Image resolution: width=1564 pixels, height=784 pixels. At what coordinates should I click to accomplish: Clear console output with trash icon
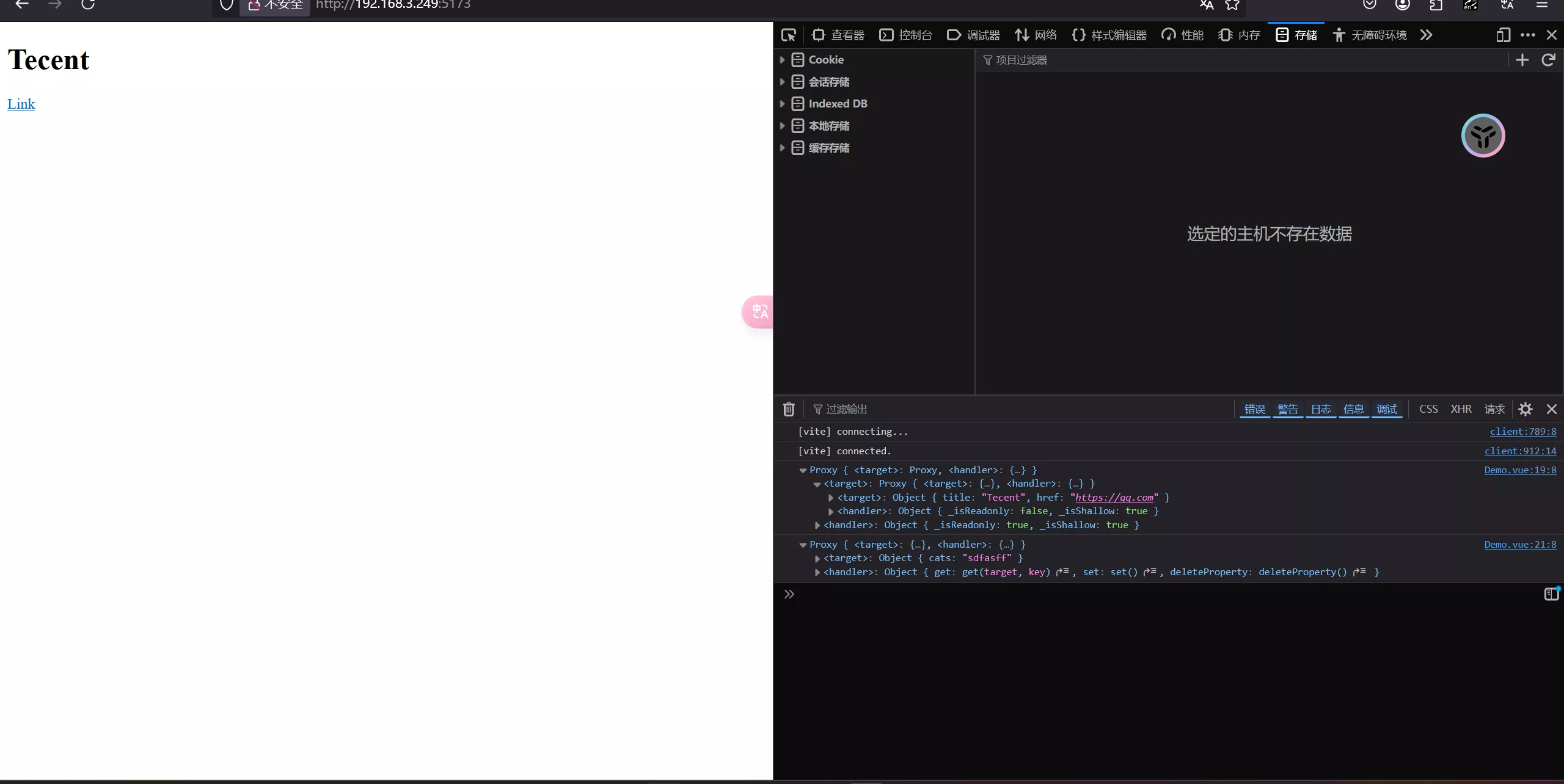(x=789, y=409)
